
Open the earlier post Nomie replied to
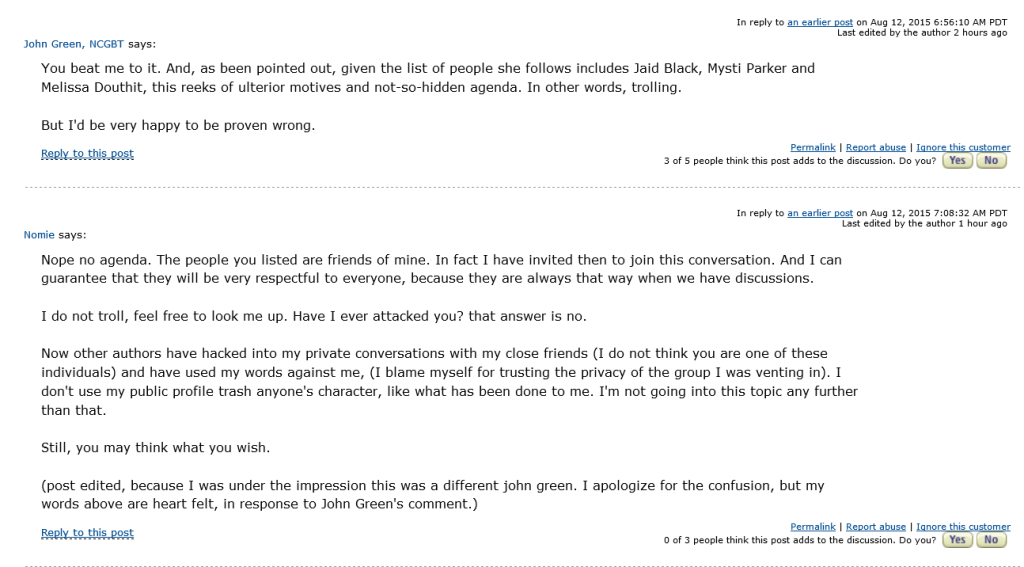820,213
